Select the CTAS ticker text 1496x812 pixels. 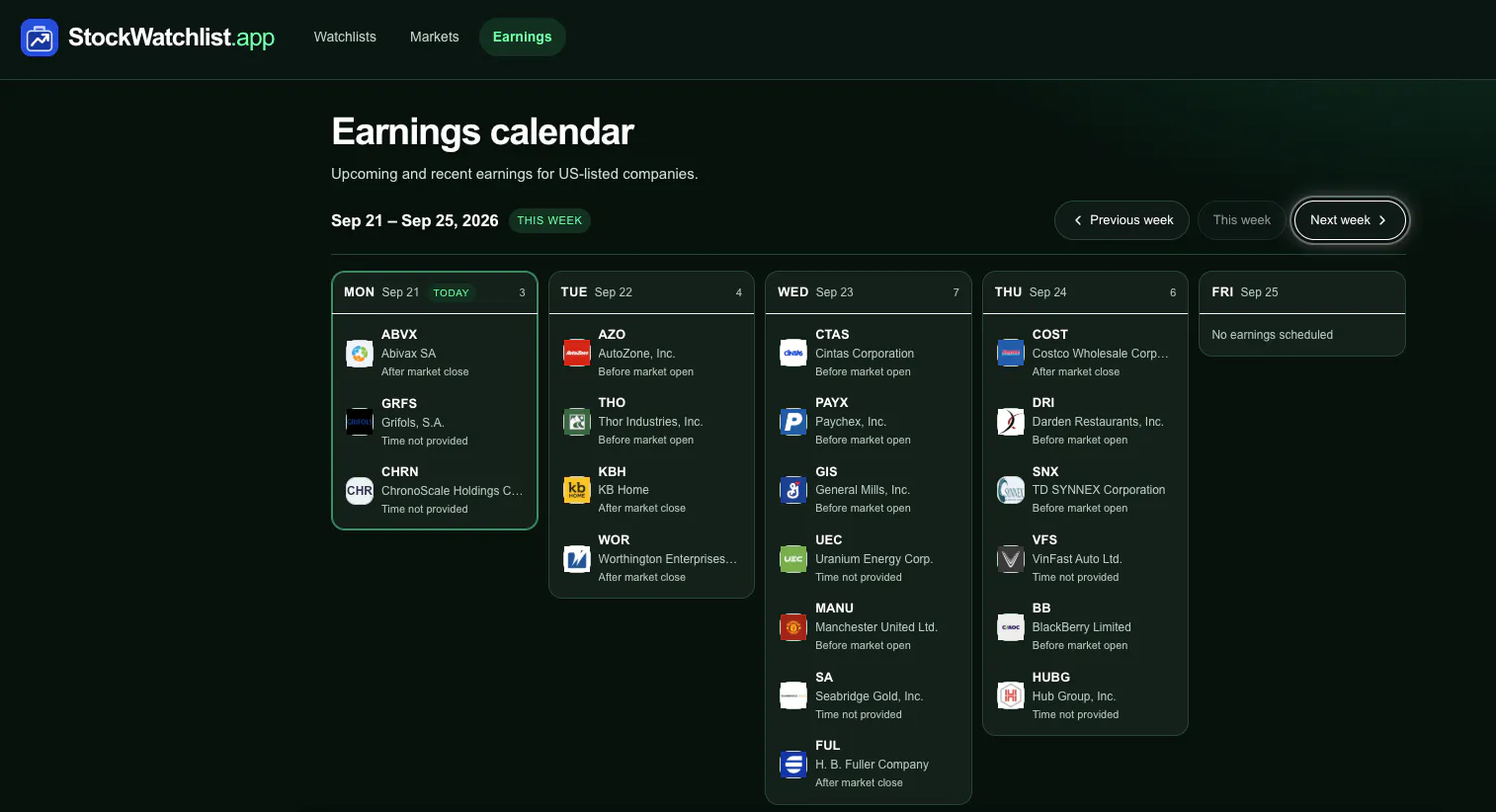pyautogui.click(x=832, y=335)
